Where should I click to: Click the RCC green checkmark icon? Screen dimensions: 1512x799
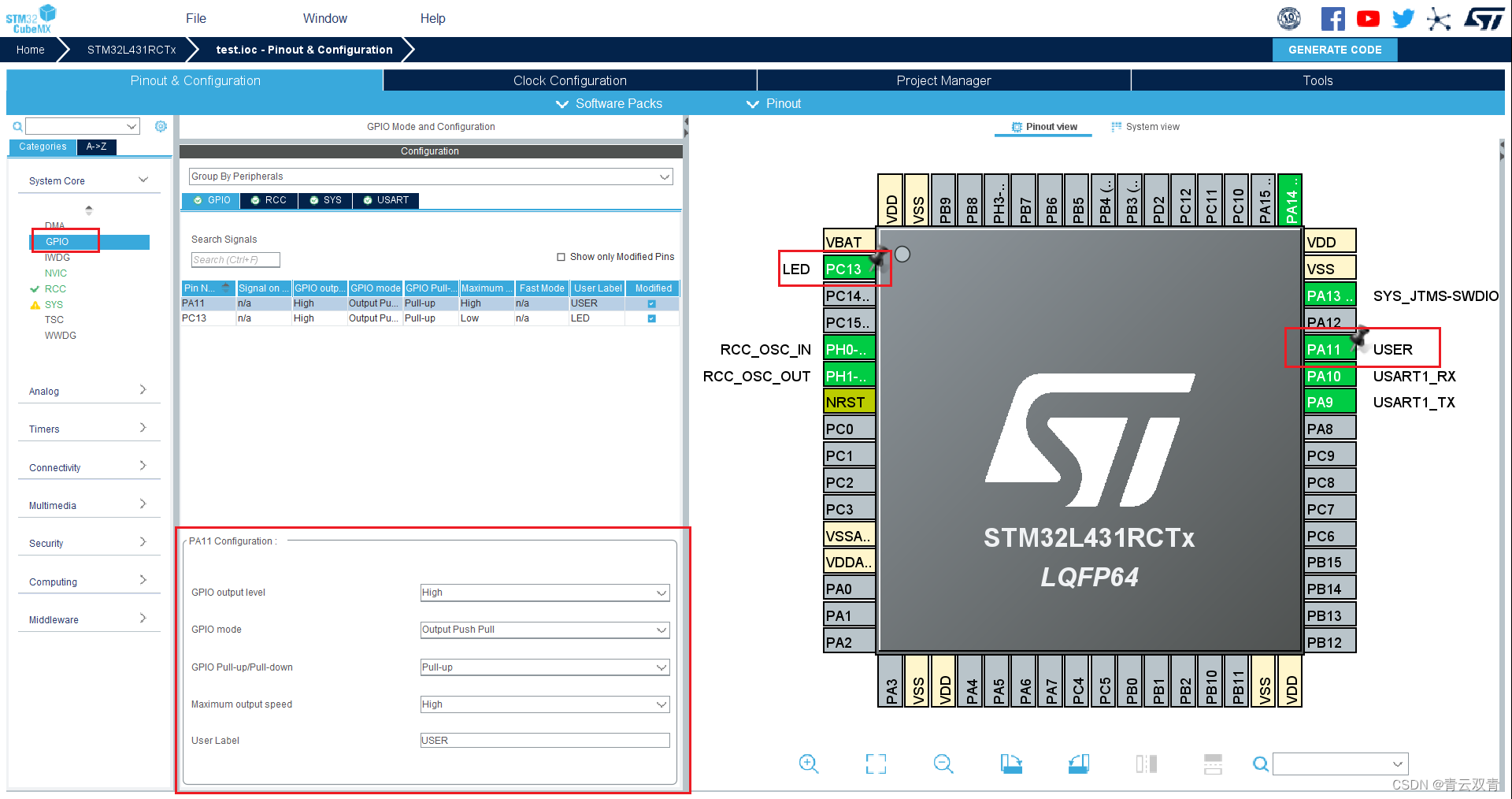click(35, 289)
